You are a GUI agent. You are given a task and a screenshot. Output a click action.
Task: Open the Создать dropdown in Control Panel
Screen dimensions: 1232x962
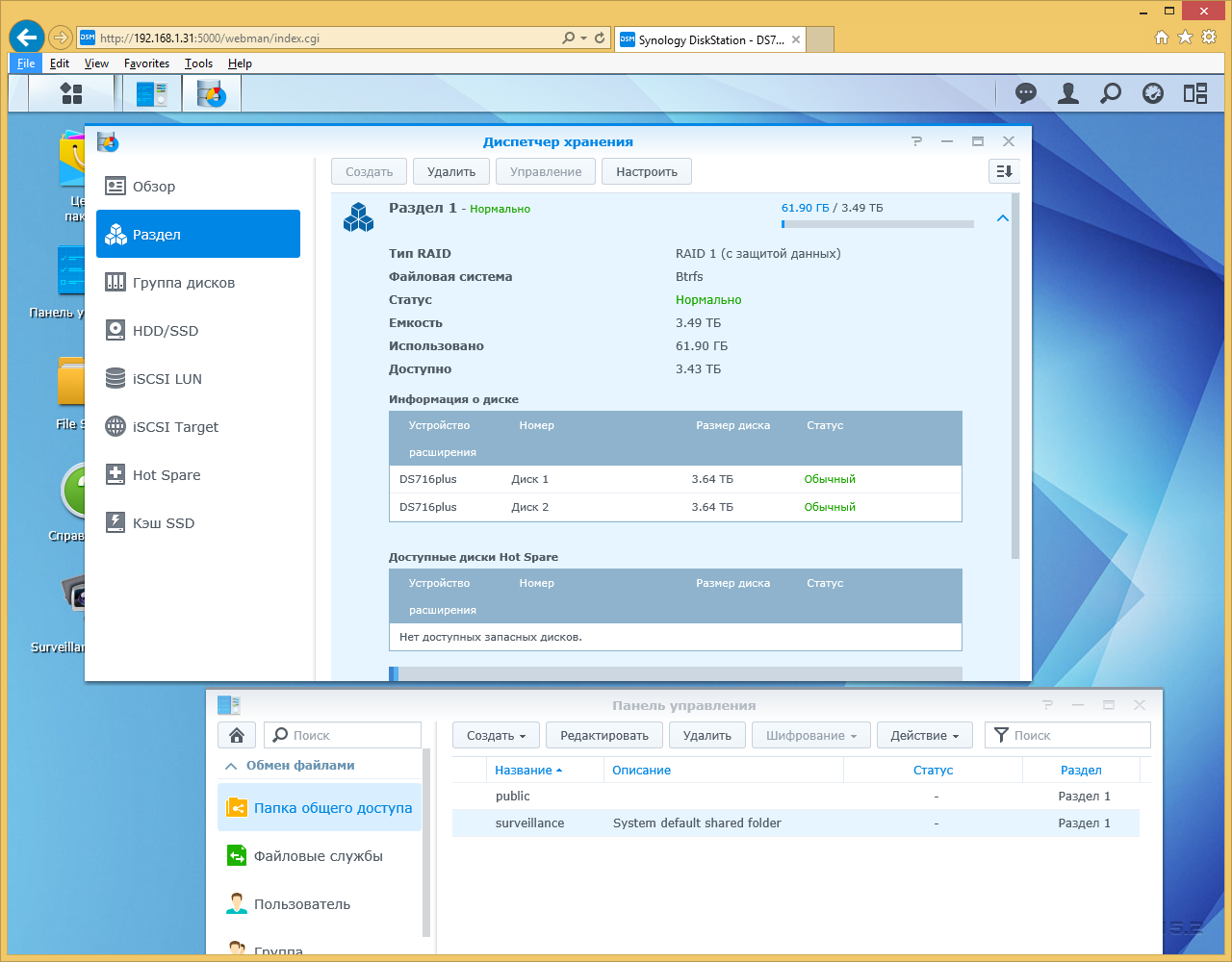(497, 735)
